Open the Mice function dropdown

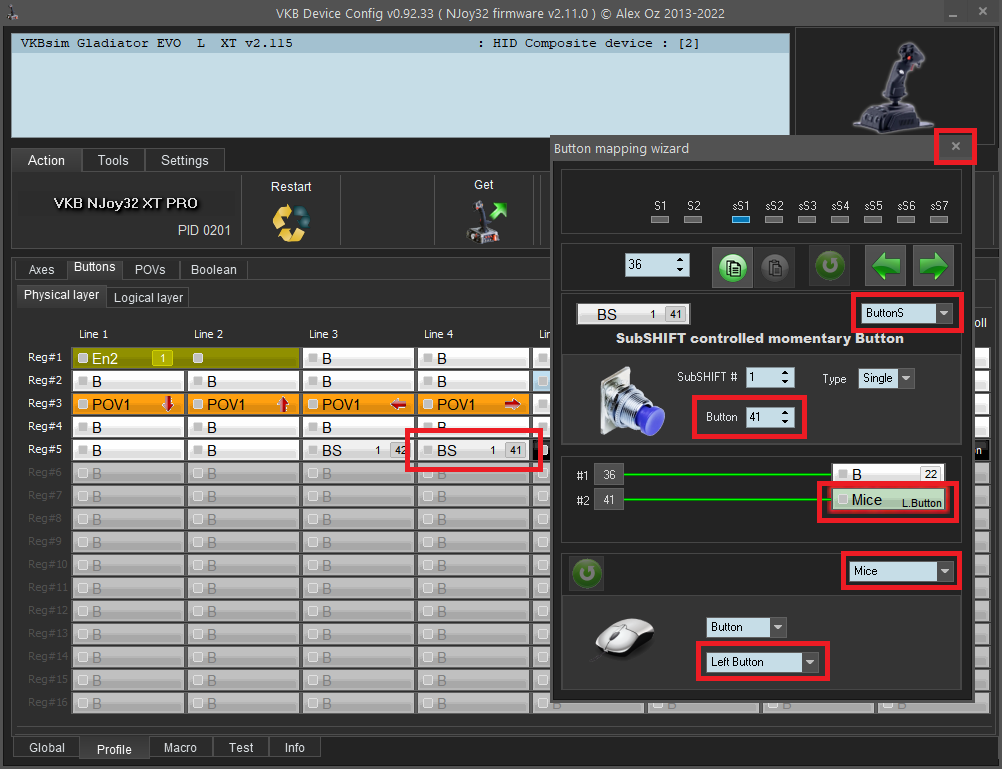(901, 571)
